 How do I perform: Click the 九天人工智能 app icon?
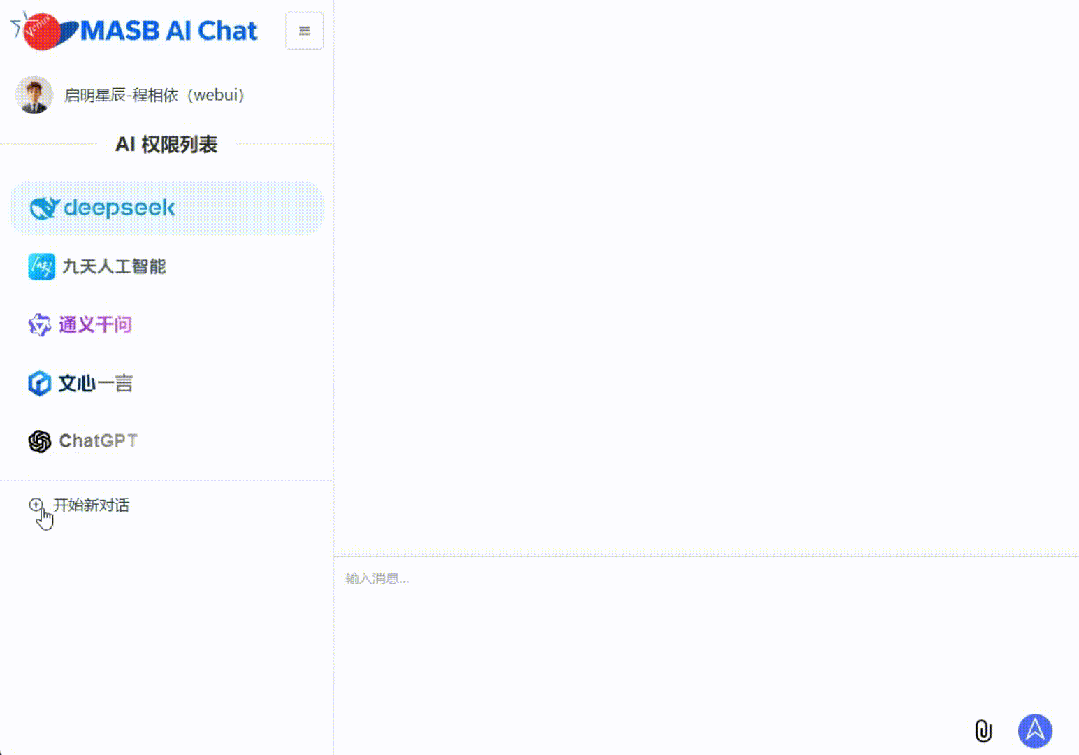click(41, 266)
